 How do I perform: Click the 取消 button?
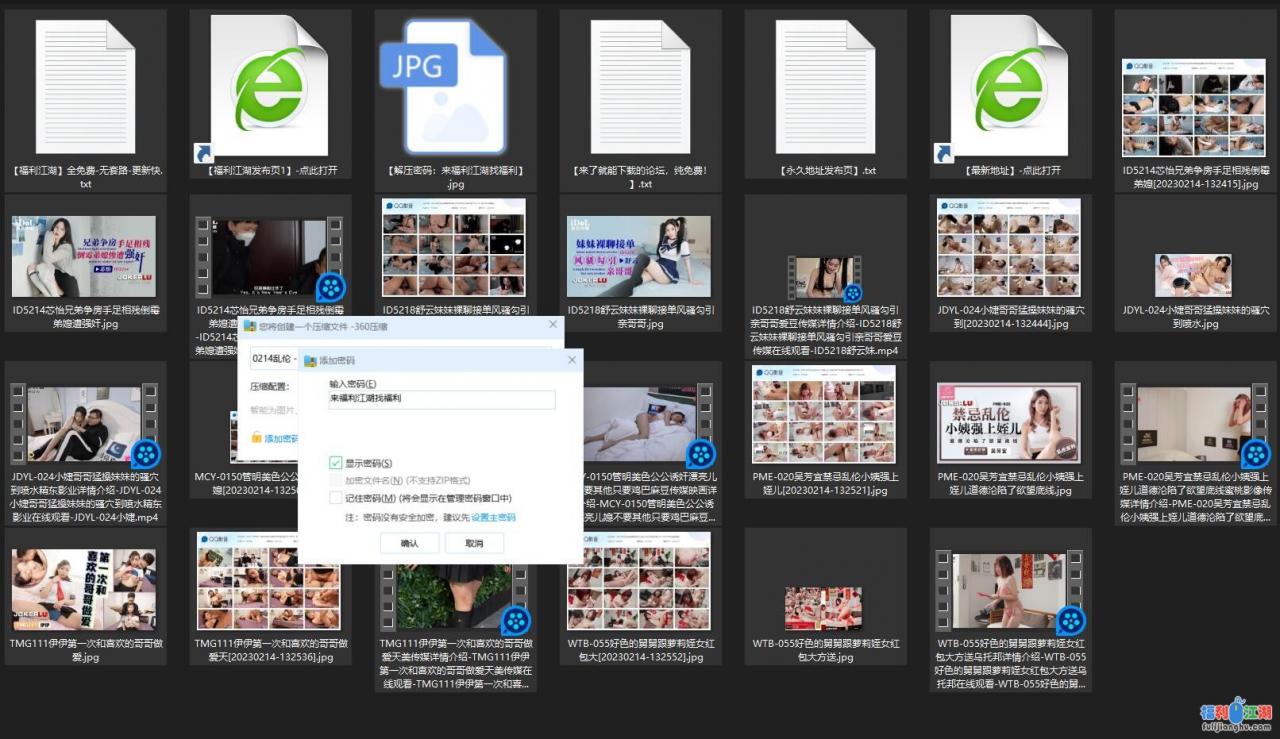(474, 543)
